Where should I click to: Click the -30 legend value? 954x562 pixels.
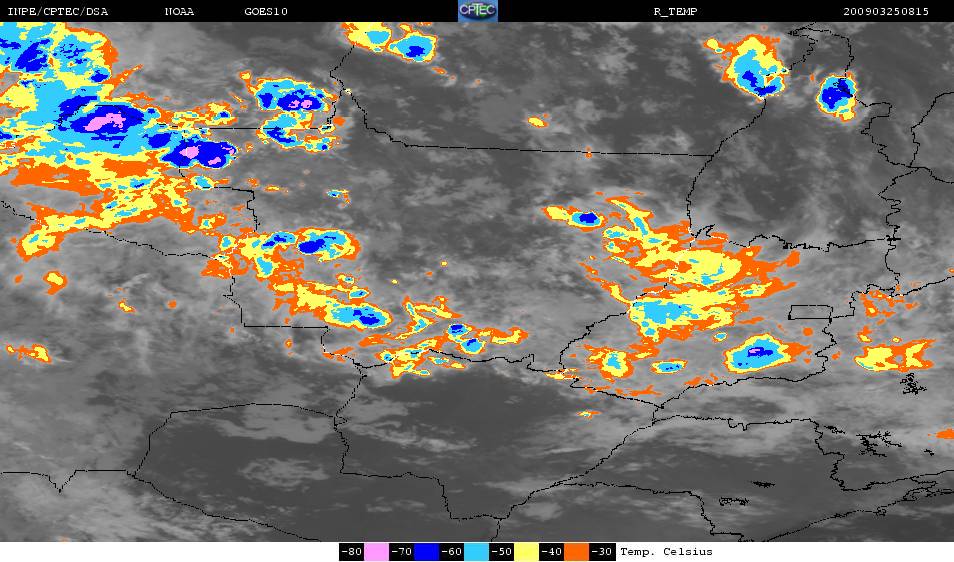(x=602, y=552)
